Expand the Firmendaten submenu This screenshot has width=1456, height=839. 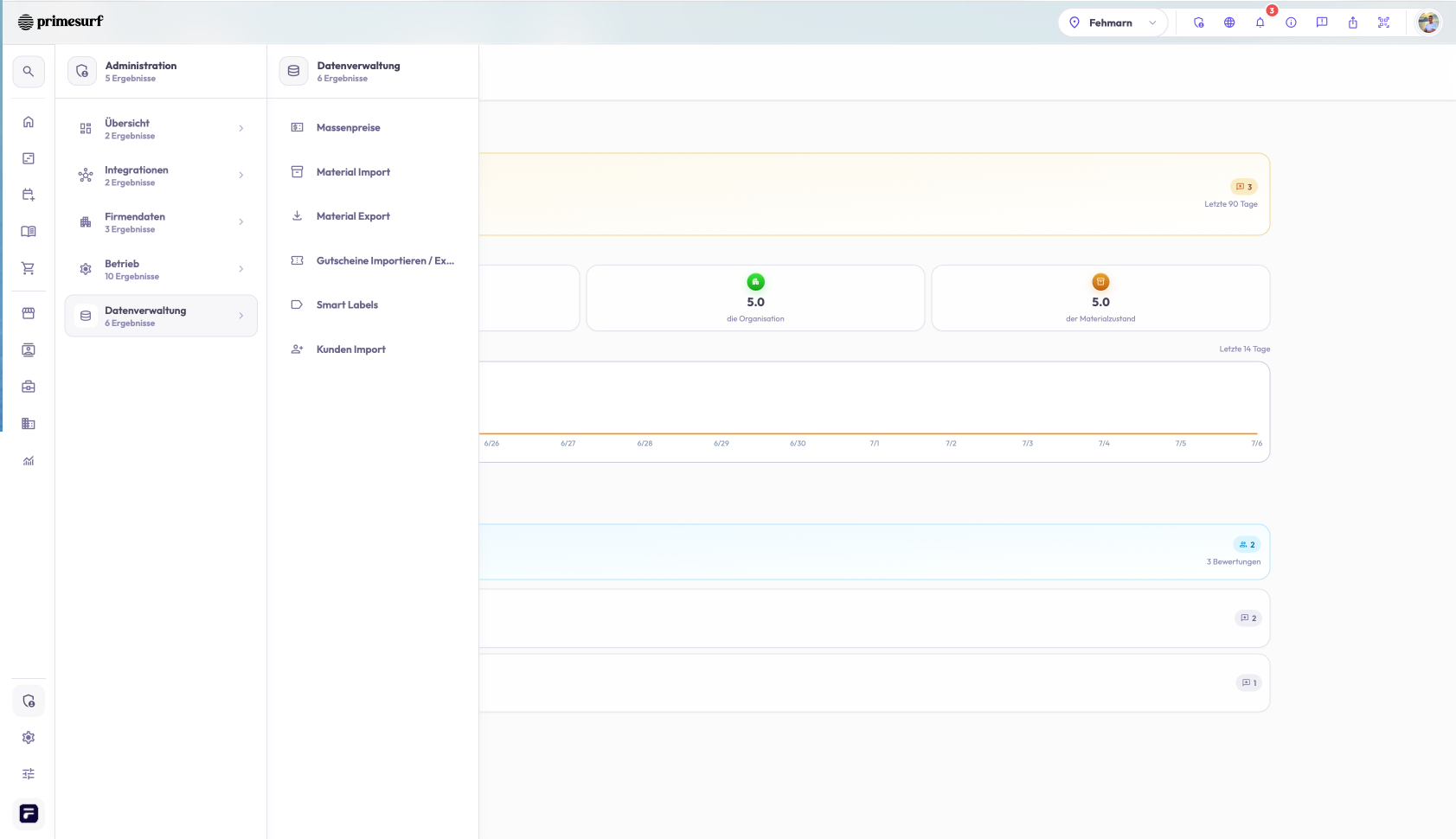pyautogui.click(x=161, y=222)
